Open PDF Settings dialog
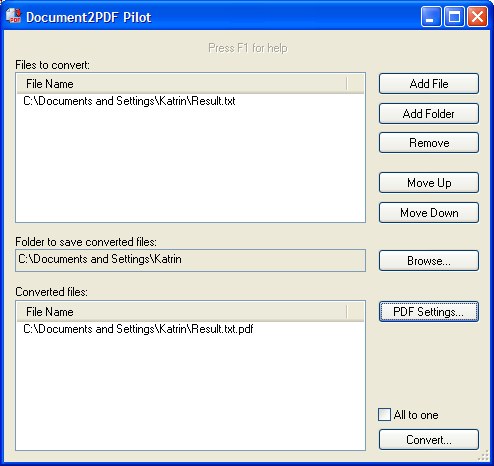 click(429, 312)
